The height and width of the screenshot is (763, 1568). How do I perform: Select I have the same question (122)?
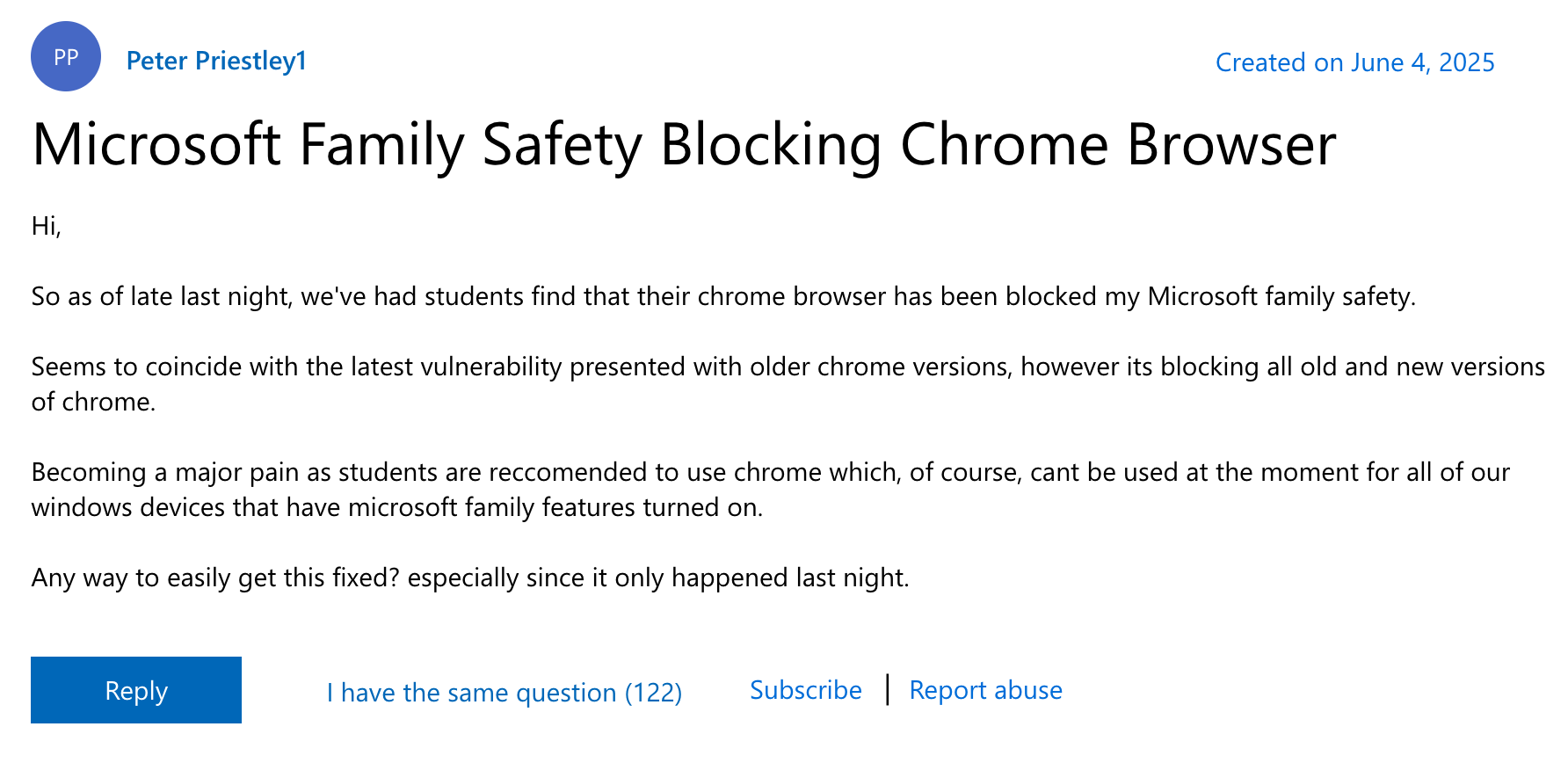[505, 693]
